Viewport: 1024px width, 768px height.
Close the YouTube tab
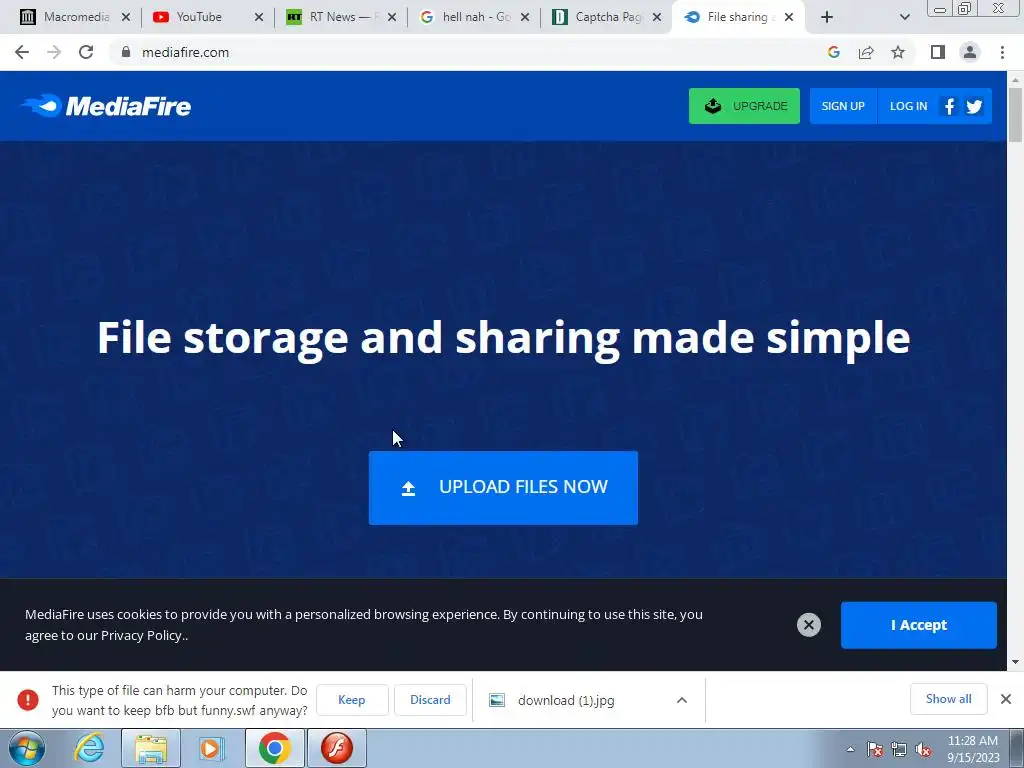(x=259, y=17)
